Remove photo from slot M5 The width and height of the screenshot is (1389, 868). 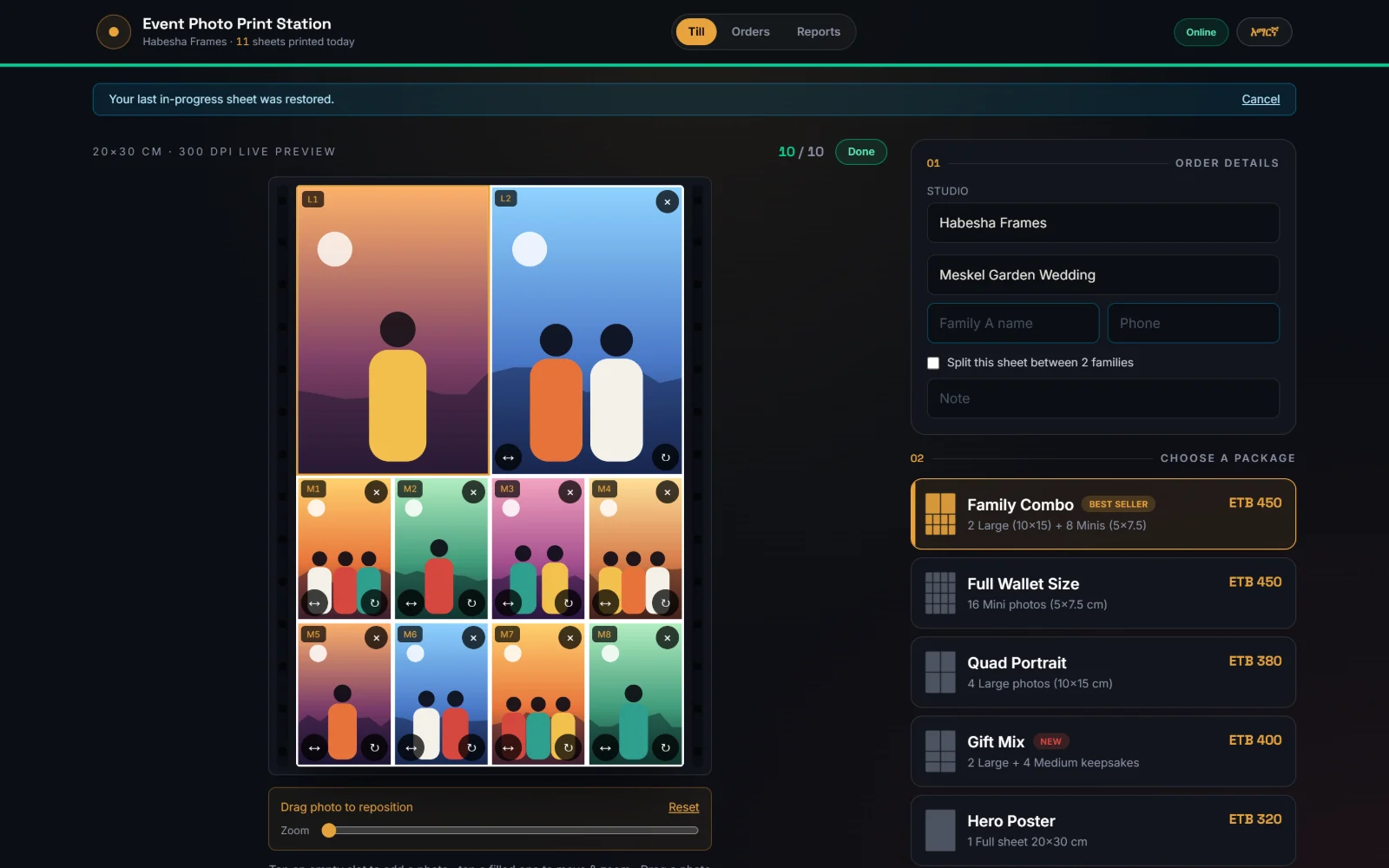[376, 638]
